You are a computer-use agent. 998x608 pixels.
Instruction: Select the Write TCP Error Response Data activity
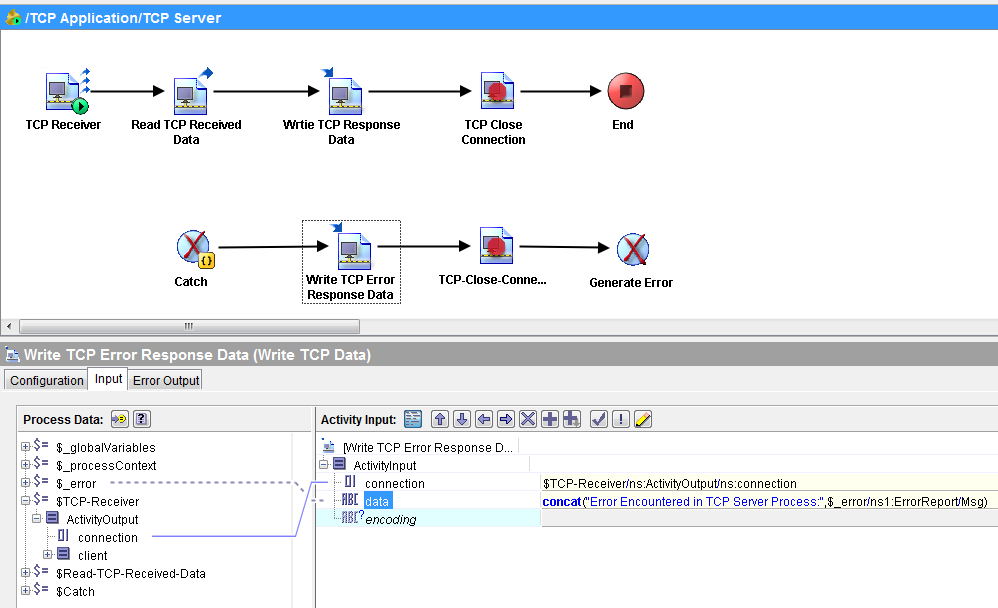351,262
